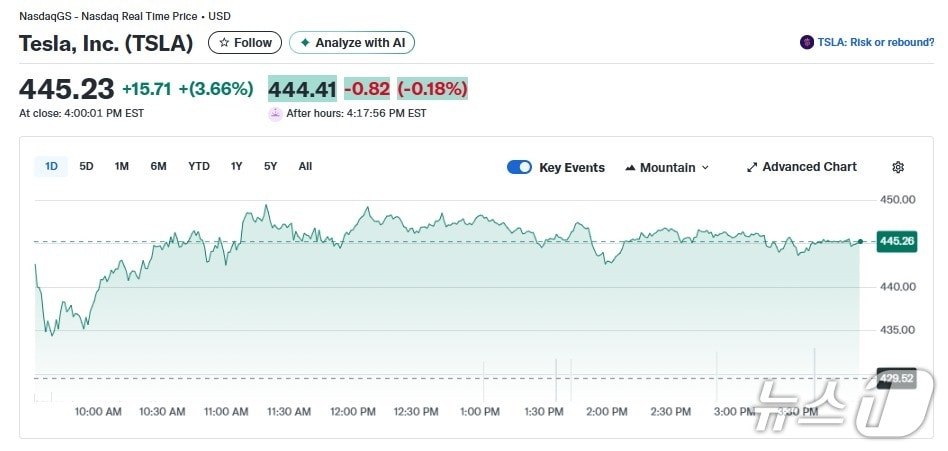Image resolution: width=948 pixels, height=451 pixels.
Task: Select the 1Y time range
Action: coord(236,166)
